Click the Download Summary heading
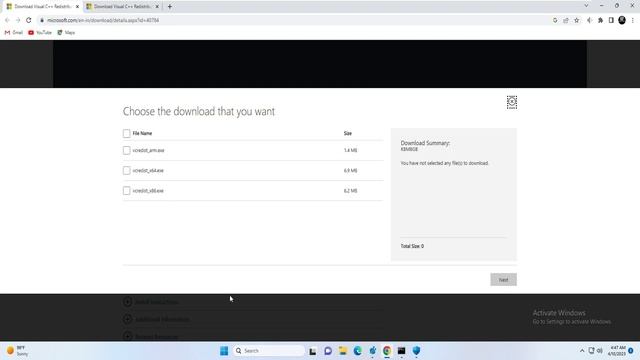The image size is (640, 360). [425, 143]
